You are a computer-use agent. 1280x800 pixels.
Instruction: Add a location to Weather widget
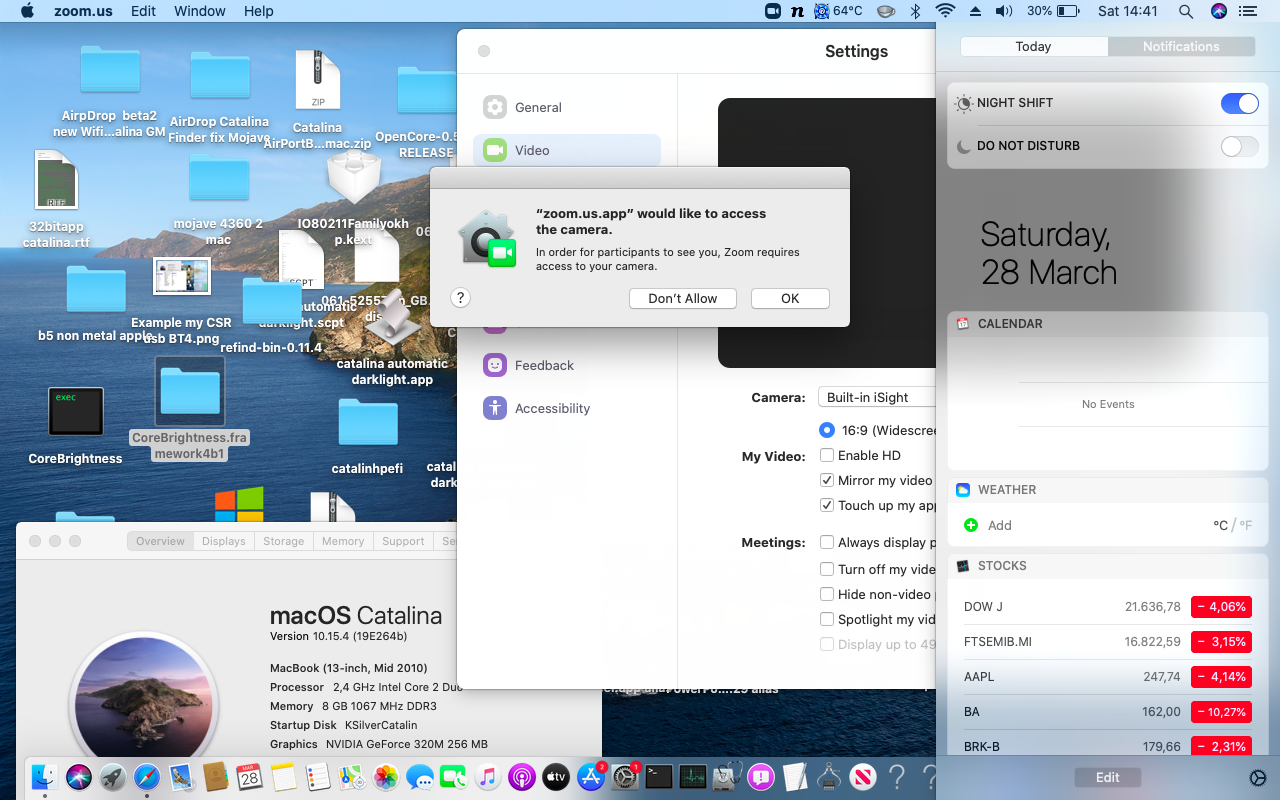coord(971,525)
